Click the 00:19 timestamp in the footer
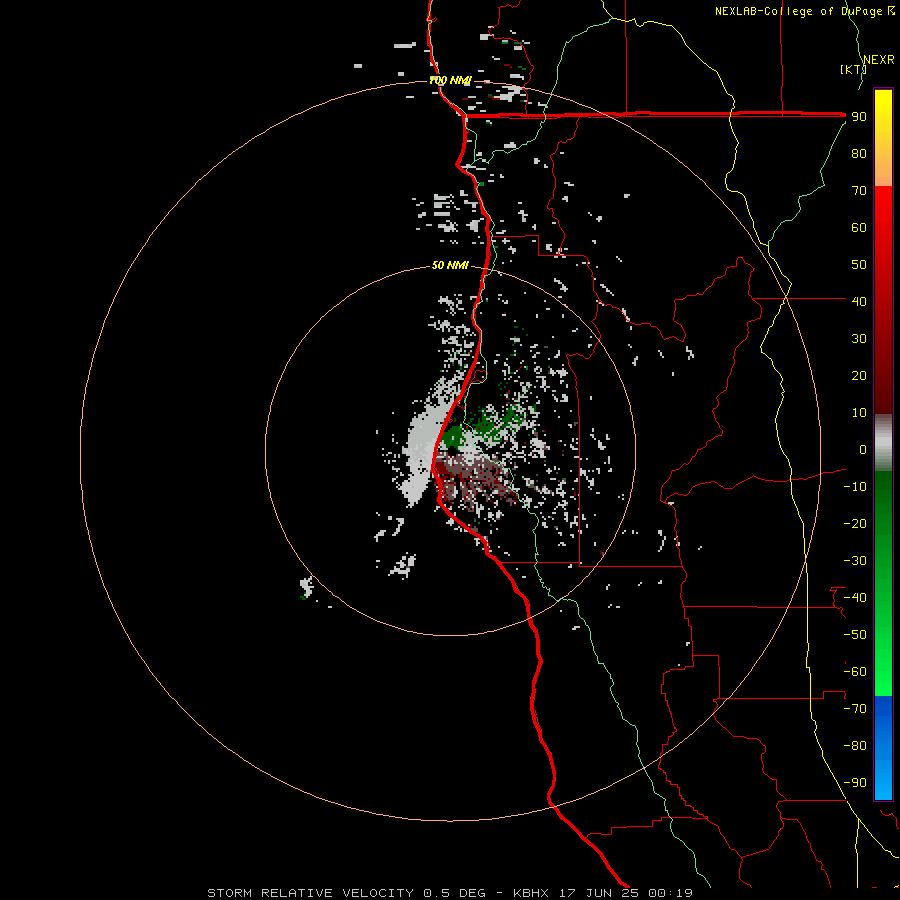Viewport: 900px width, 900px height. pyautogui.click(x=670, y=893)
